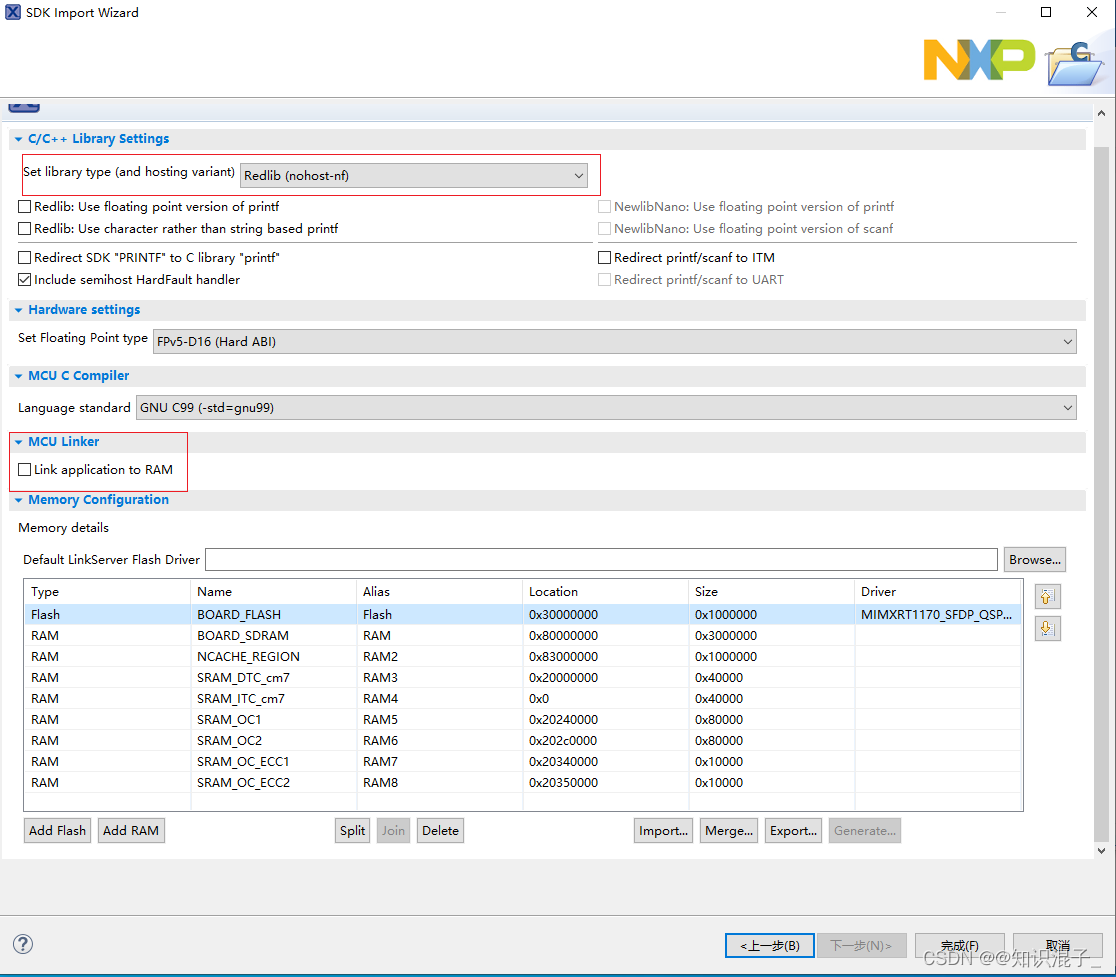Sort table by Name column header
The width and height of the screenshot is (1116, 977).
point(273,591)
